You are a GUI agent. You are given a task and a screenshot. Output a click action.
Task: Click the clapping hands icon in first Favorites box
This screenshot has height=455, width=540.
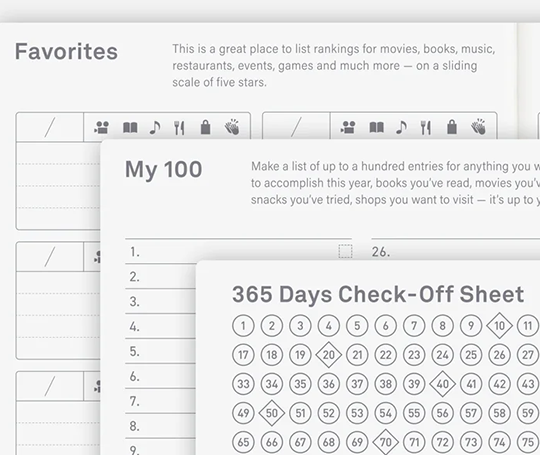[x=232, y=127]
